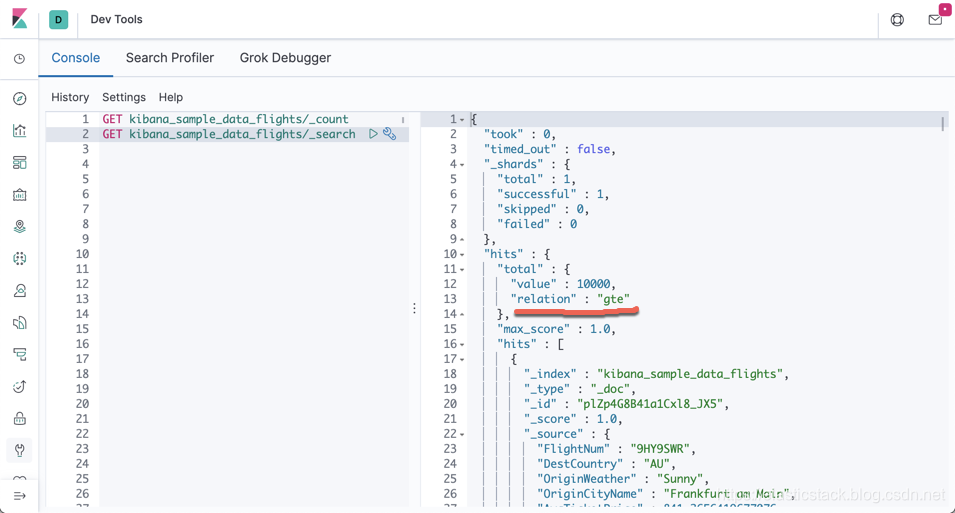Image resolution: width=955 pixels, height=513 pixels.
Task: Click the GET kibana_sample_data_flights/_search request line
Action: click(x=228, y=134)
